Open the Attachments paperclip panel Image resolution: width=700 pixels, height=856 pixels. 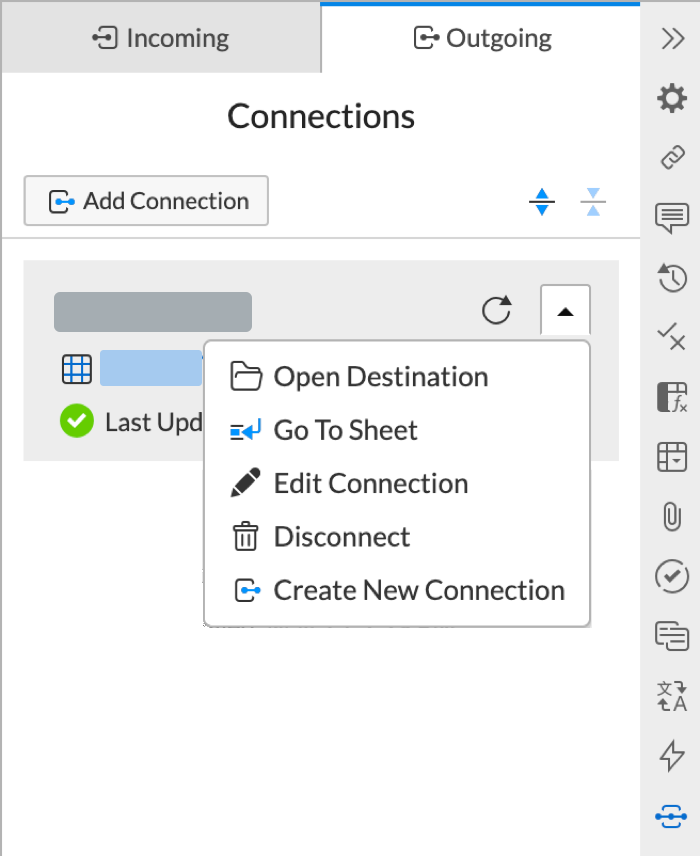pyautogui.click(x=671, y=518)
